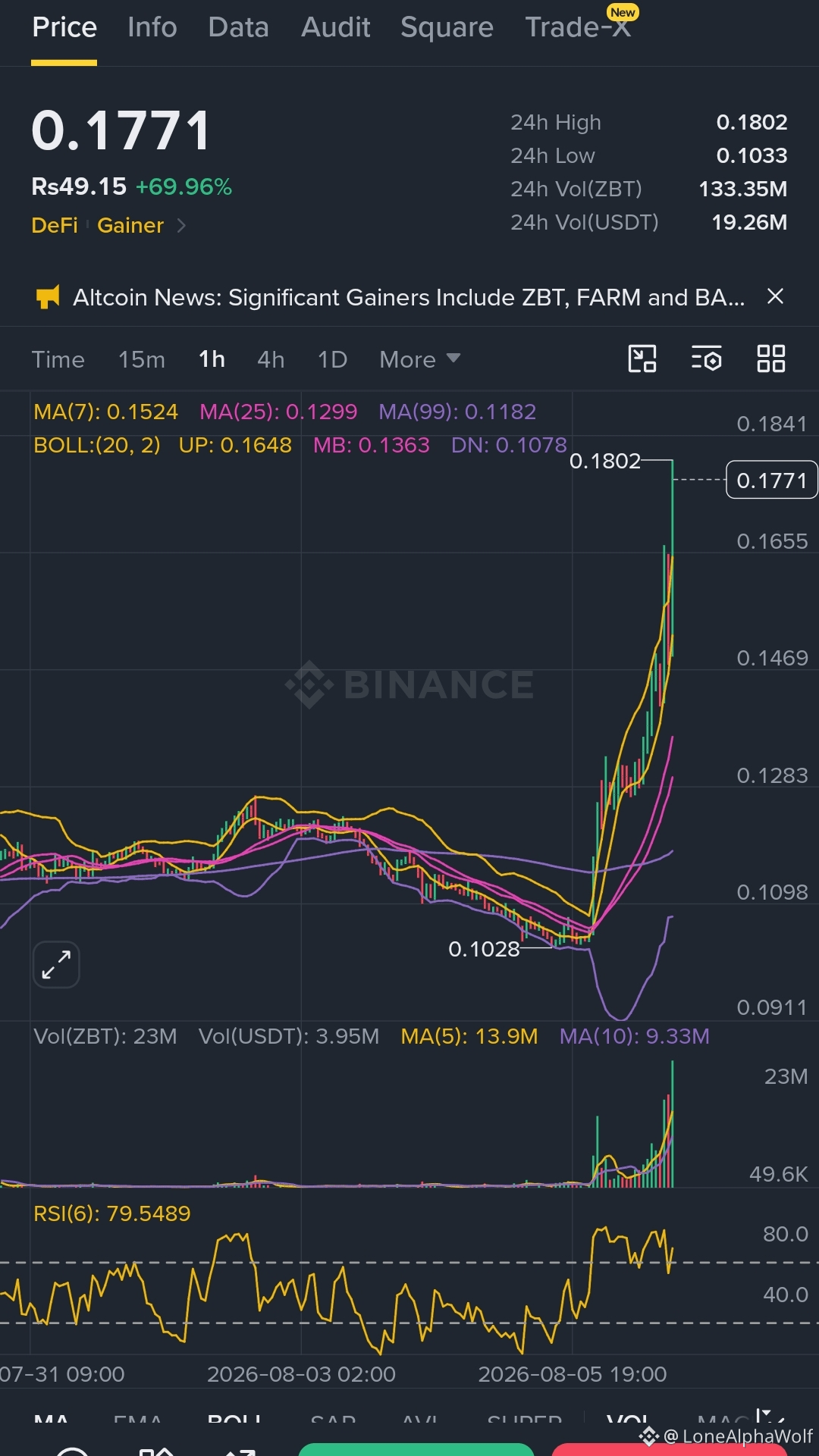819x1456 pixels.
Task: Open the Trade-X tab
Action: (578, 27)
